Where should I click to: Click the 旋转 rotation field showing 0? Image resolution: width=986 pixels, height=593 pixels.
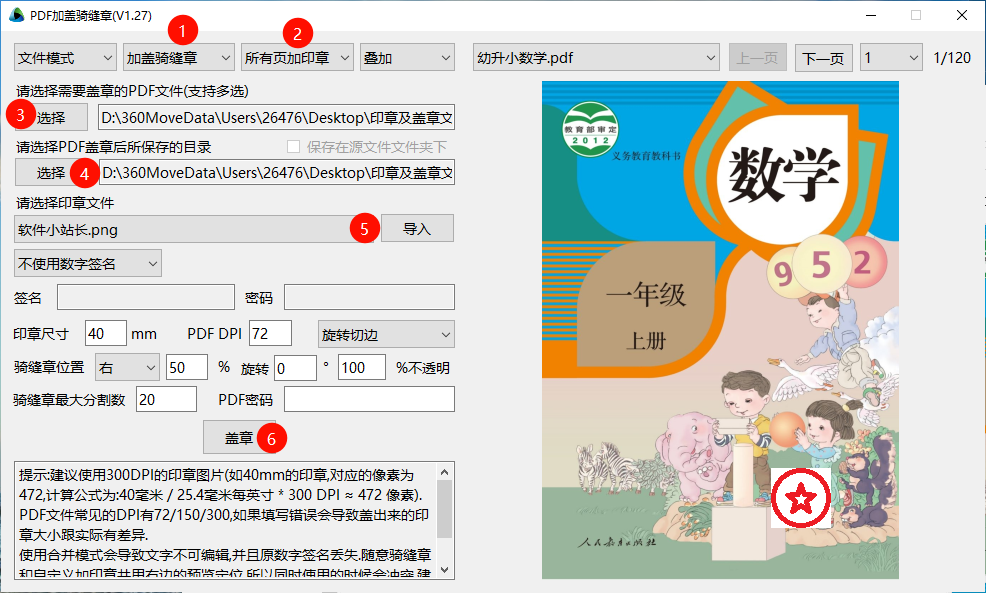pos(296,367)
